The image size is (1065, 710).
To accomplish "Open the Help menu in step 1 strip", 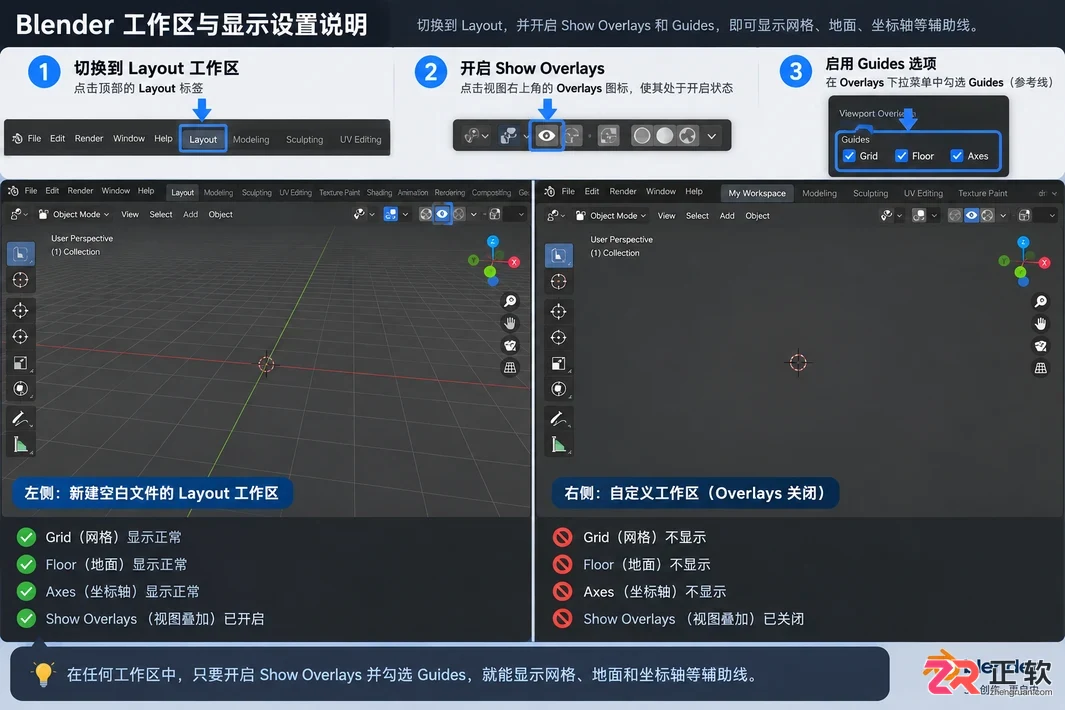I will 163,139.
